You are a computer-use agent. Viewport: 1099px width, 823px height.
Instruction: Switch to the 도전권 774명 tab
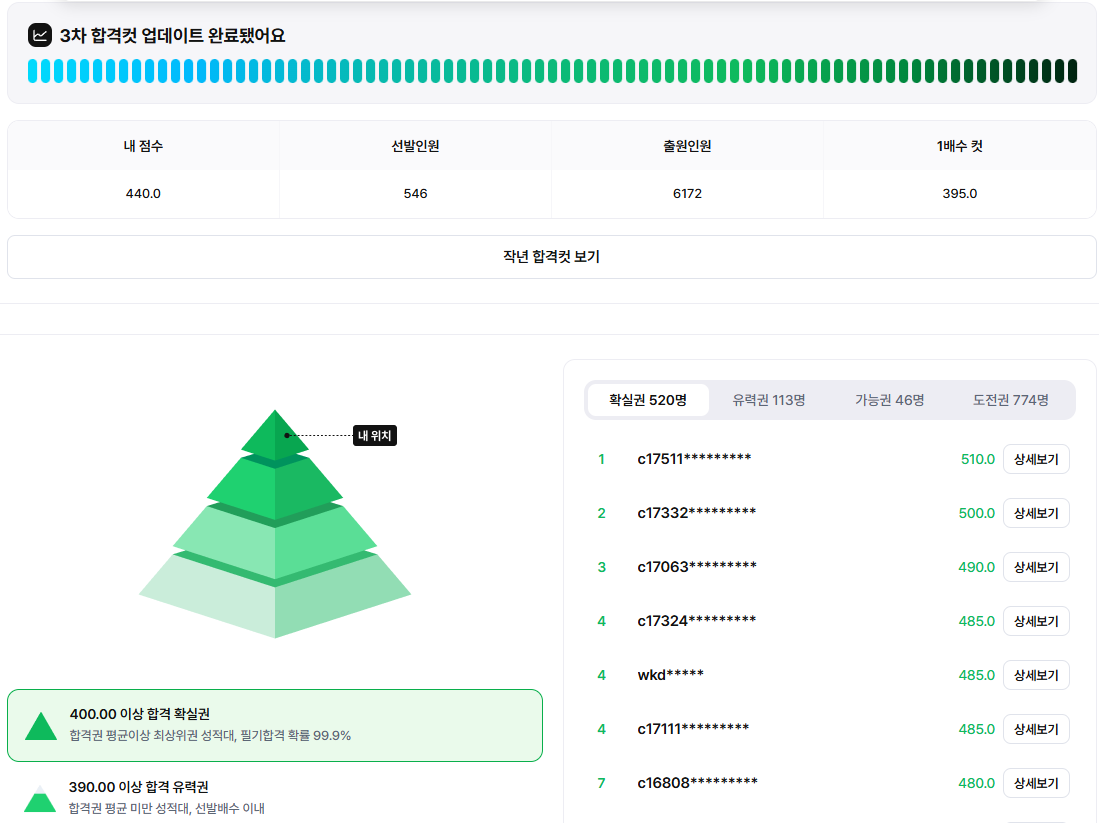1010,400
